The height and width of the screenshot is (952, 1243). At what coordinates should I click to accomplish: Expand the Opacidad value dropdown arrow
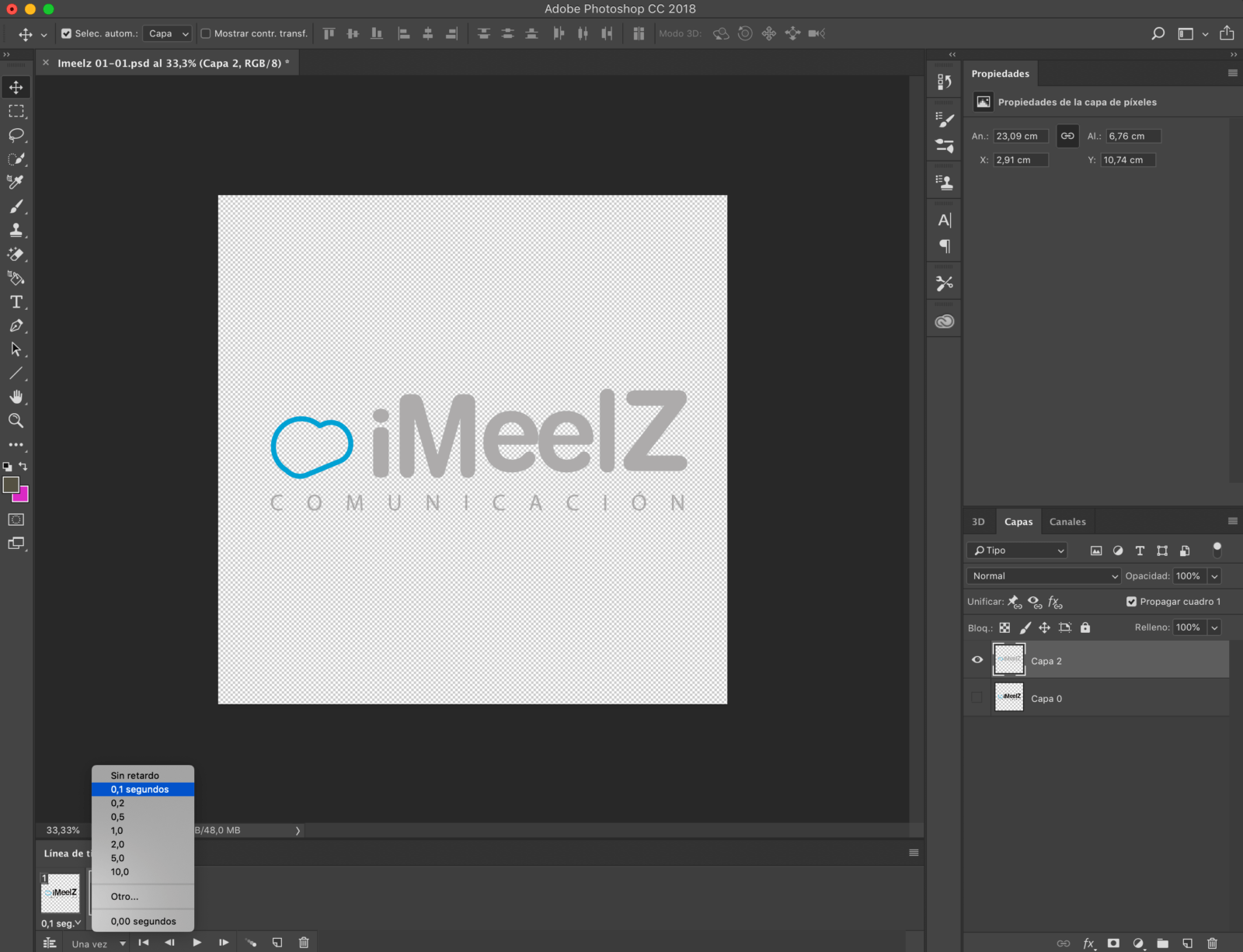pyautogui.click(x=1214, y=576)
